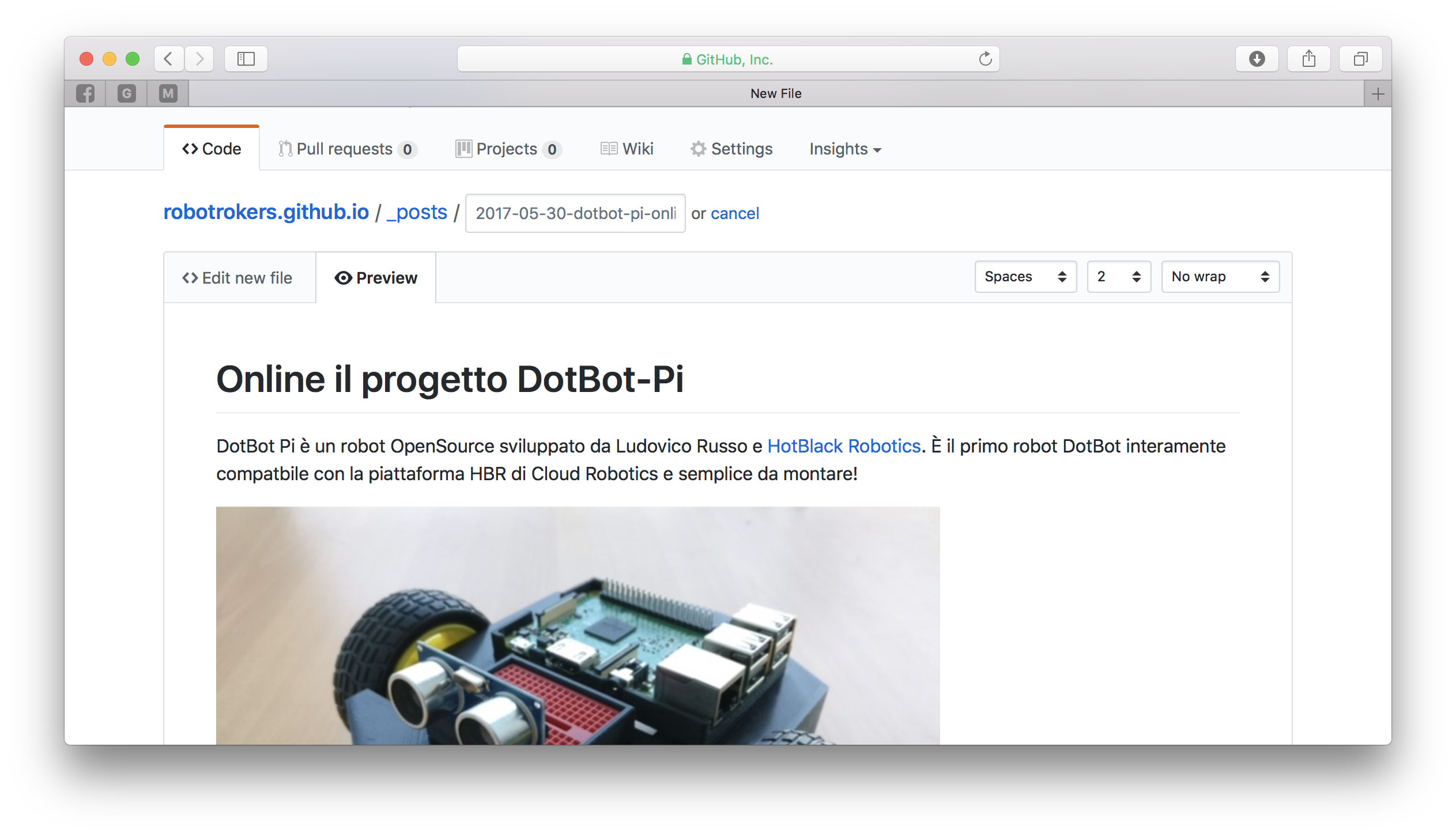Open the pinned Facebook tab
1456x837 pixels.
click(85, 93)
